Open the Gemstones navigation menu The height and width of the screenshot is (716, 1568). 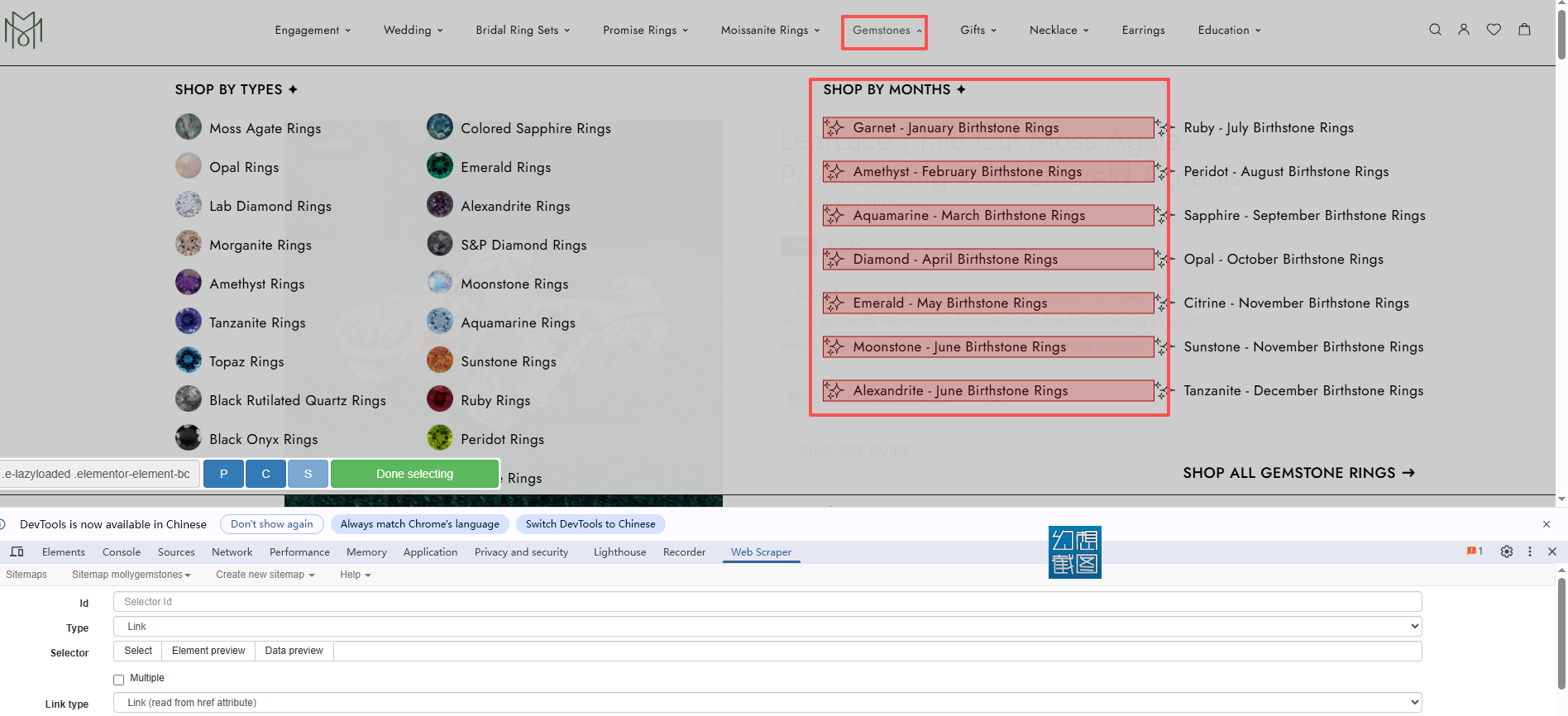click(884, 31)
